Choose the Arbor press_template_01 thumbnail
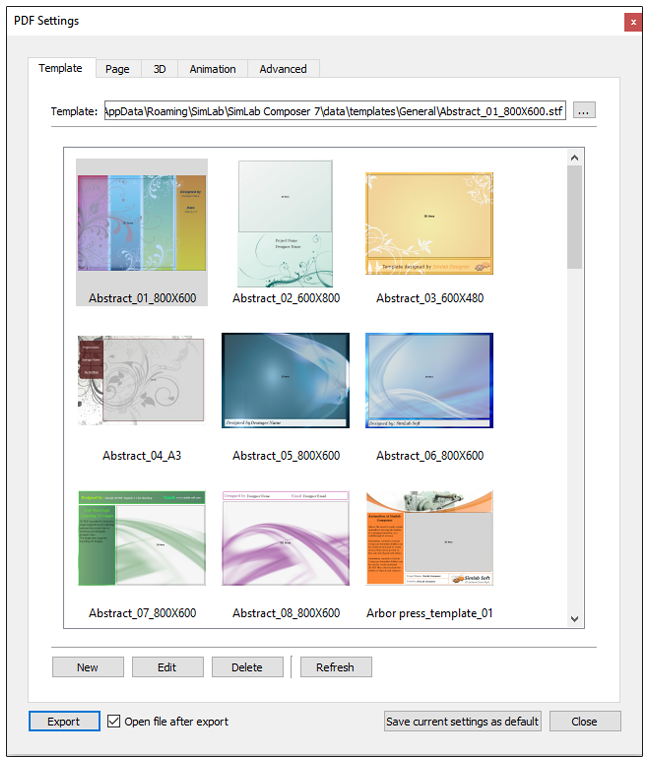 (429, 538)
